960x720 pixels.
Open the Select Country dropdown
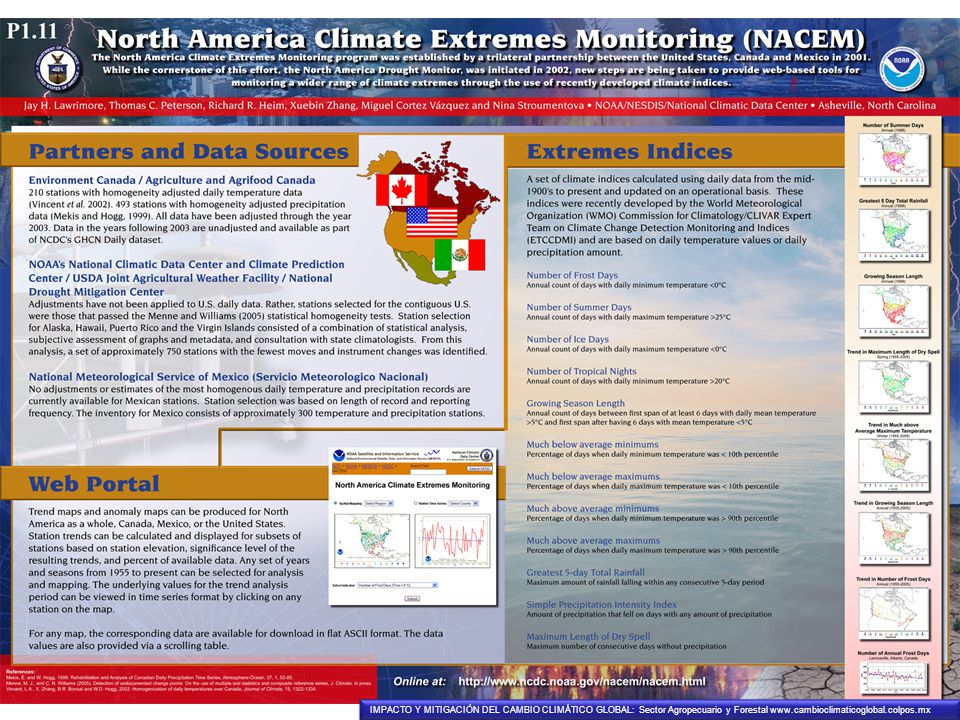[463, 503]
